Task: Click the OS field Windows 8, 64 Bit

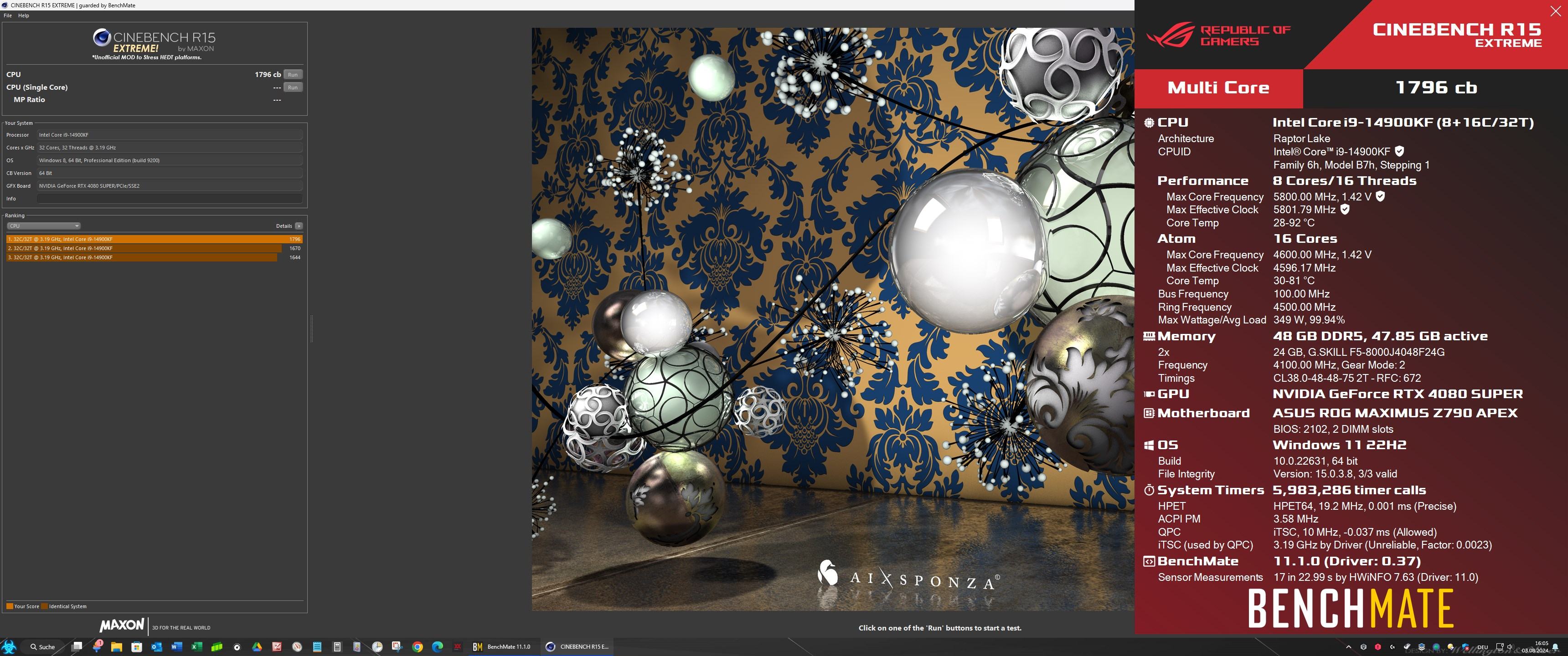Action: pyautogui.click(x=170, y=160)
